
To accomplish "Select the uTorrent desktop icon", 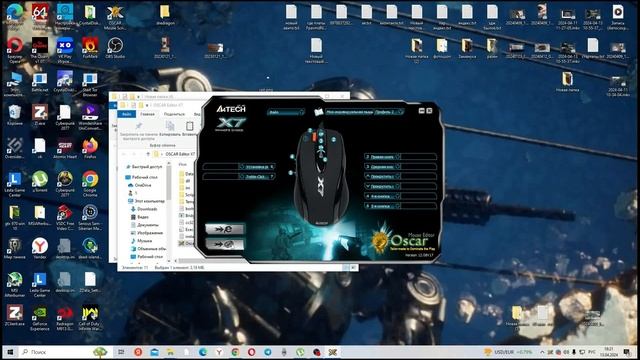I will [x=40, y=182].
